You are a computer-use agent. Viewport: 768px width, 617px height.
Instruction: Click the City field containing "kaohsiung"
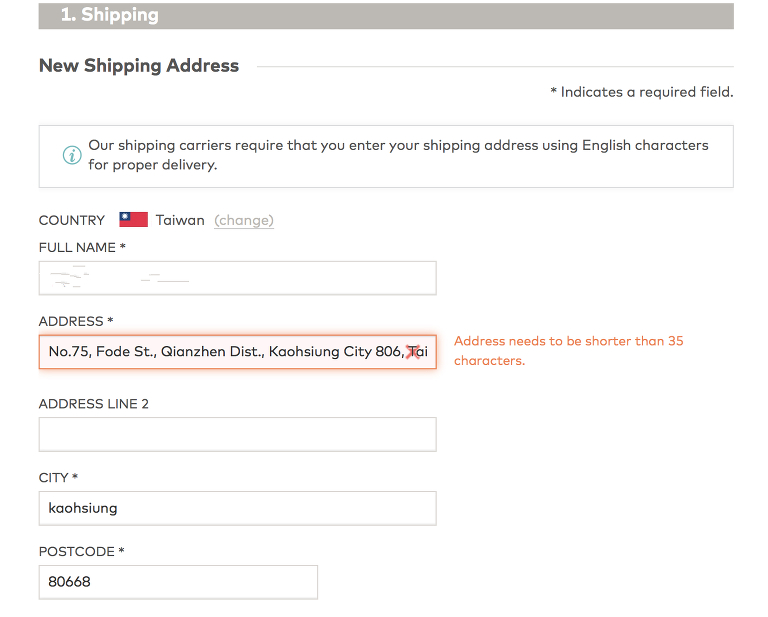pyautogui.click(x=237, y=508)
